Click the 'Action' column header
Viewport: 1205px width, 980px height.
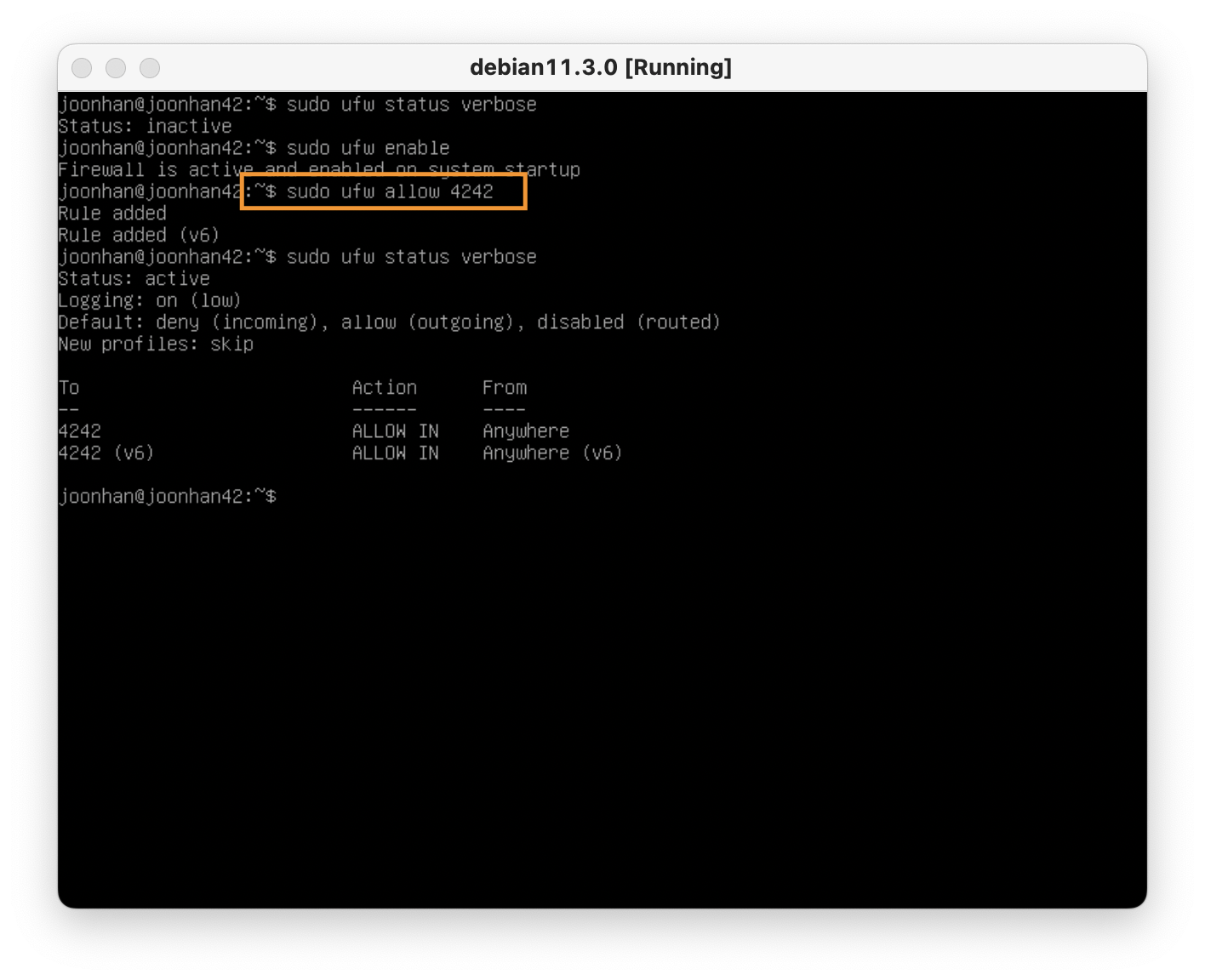[x=384, y=388]
